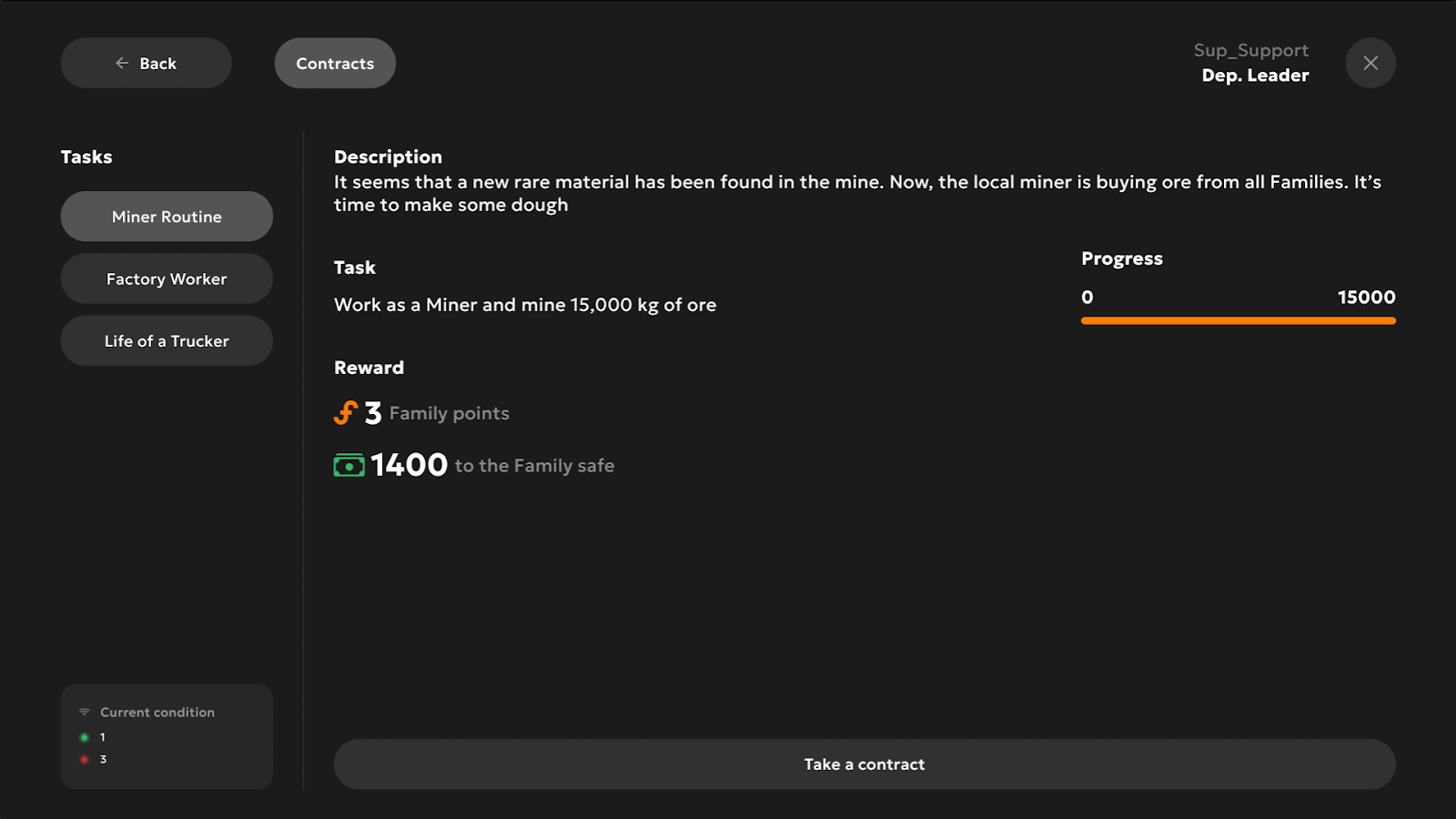Click the 15000 progress goal value

coord(1366,297)
